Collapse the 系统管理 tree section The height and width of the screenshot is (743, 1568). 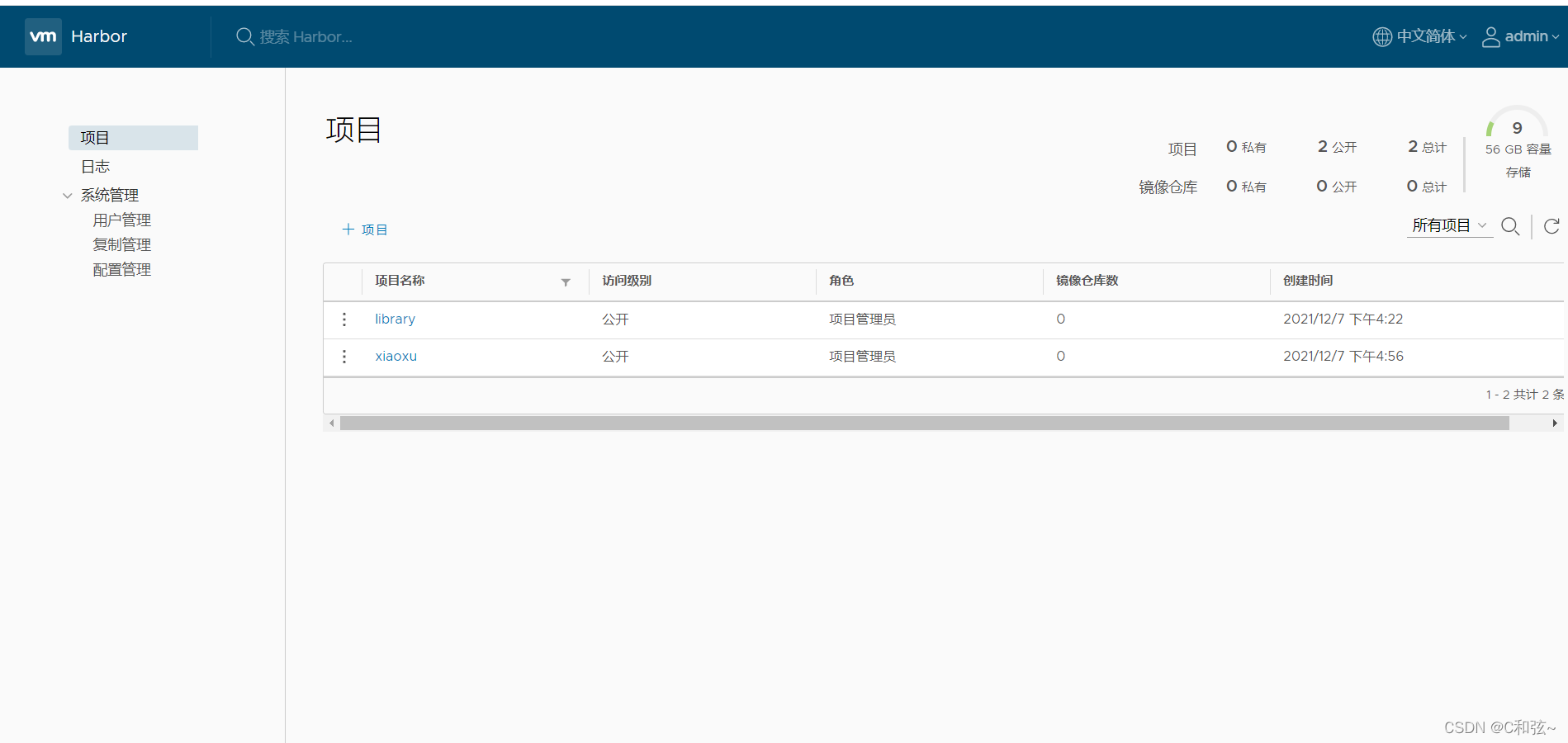[x=68, y=196]
